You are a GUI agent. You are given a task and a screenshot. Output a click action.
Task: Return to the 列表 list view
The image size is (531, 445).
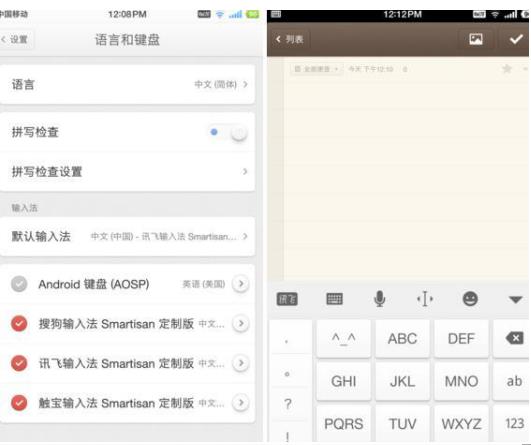coord(290,39)
